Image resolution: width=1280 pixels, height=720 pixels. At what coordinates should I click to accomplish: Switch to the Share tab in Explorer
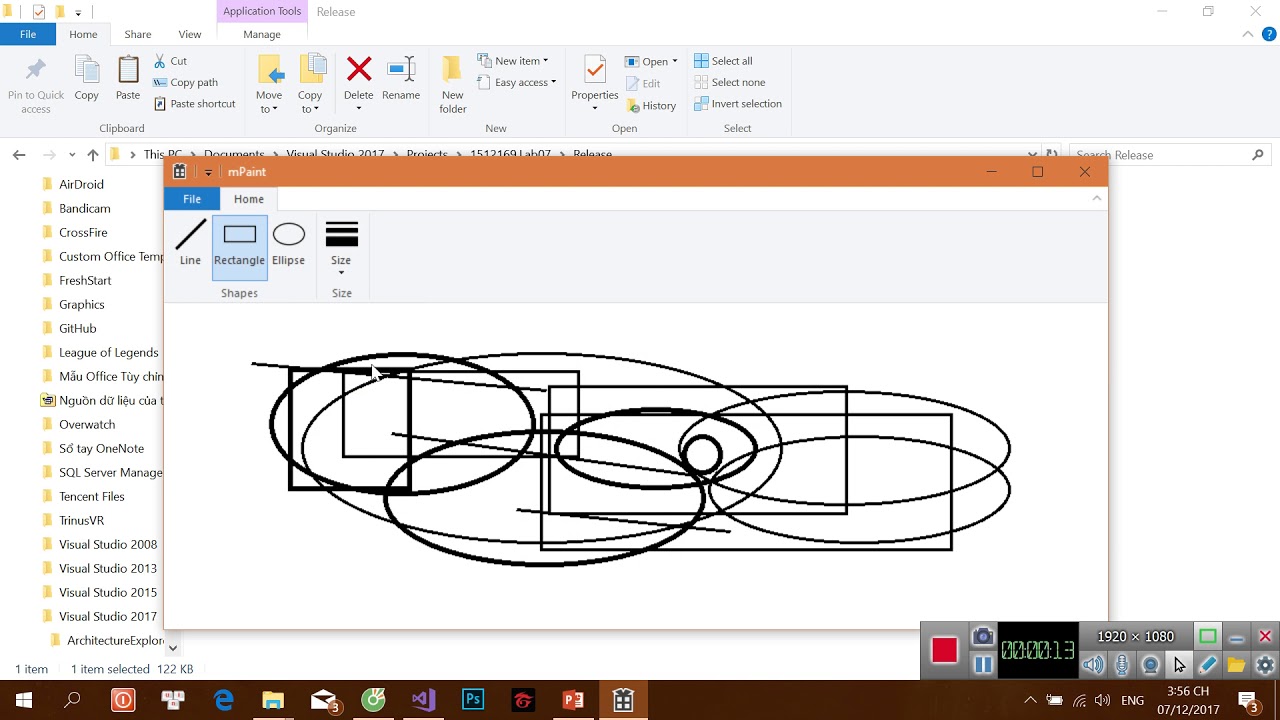[138, 34]
